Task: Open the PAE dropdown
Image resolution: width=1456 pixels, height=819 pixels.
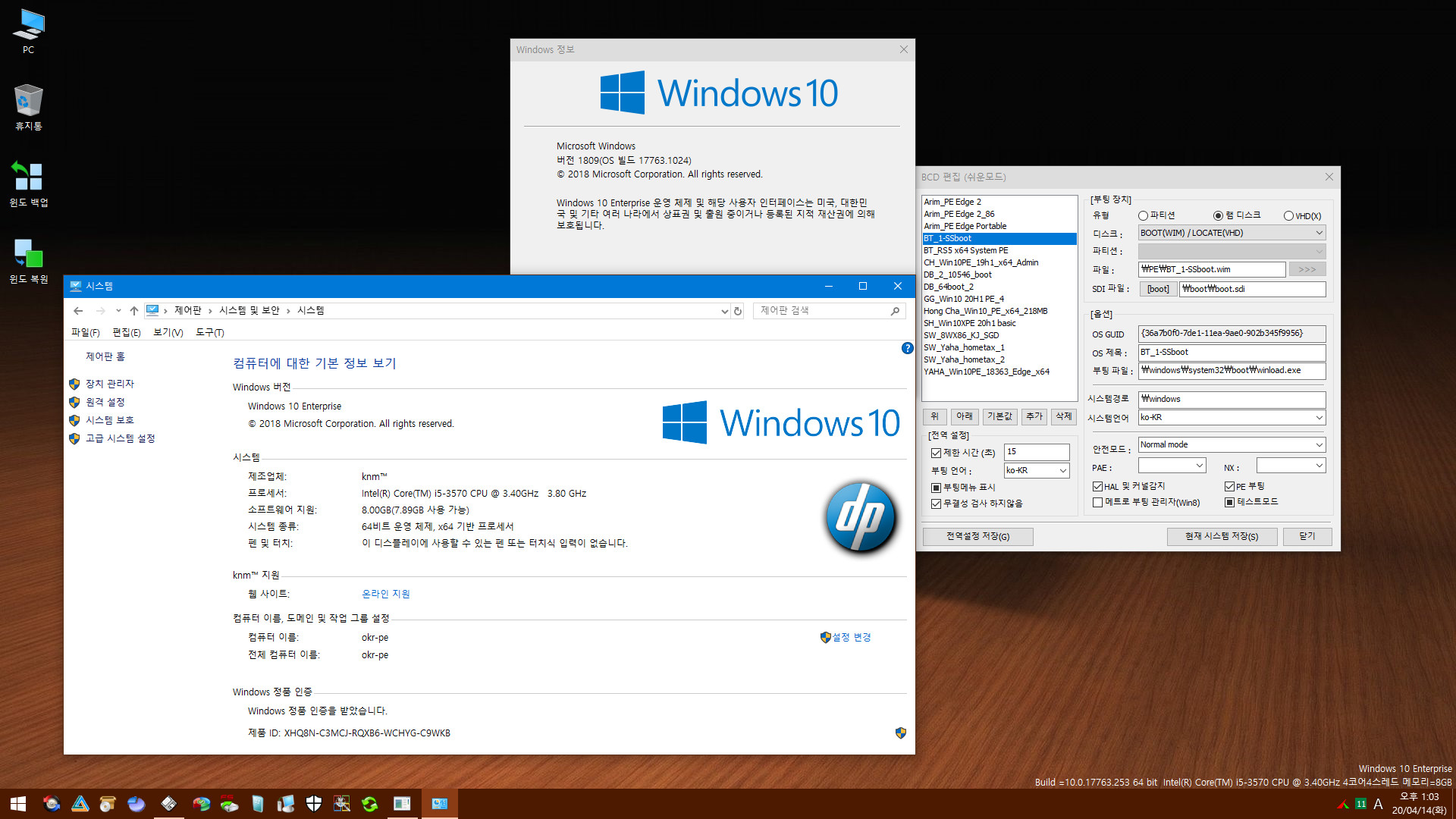Action: (1172, 466)
